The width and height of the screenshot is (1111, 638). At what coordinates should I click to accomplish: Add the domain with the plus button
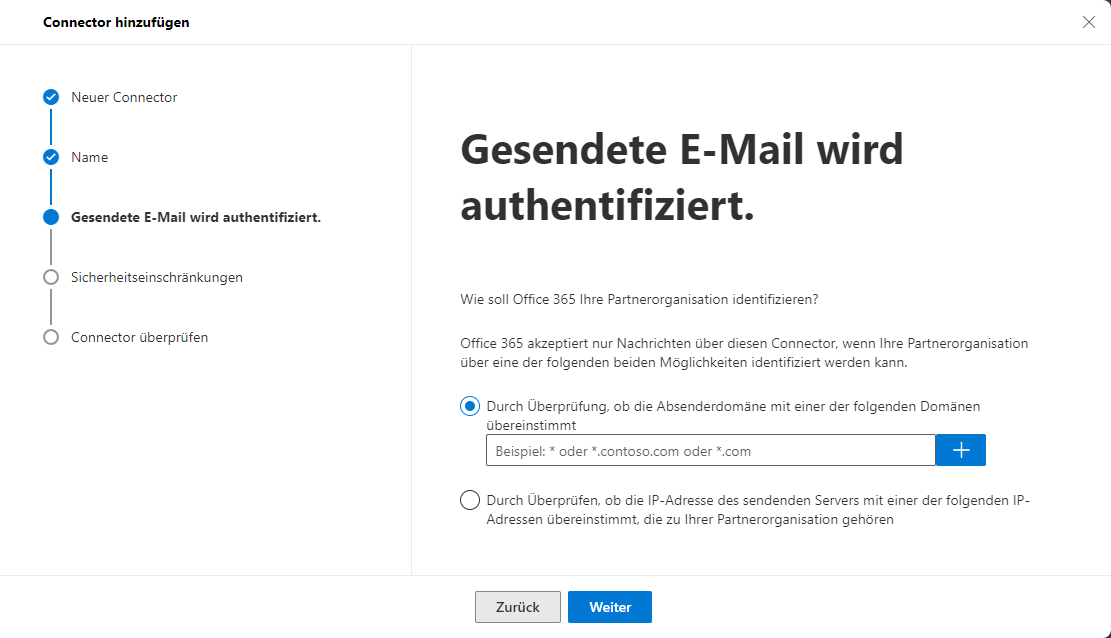[961, 450]
